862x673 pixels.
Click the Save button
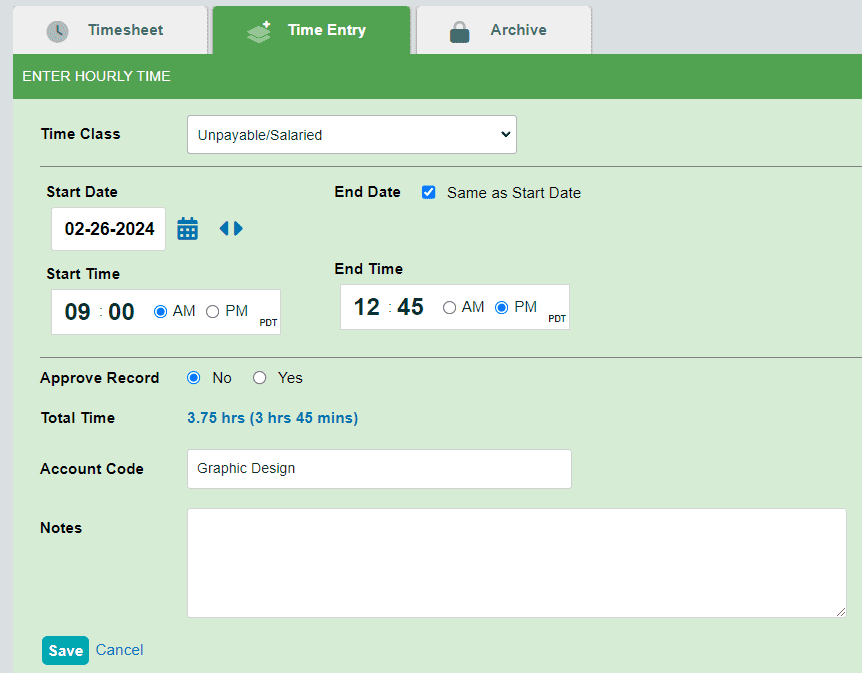(65, 650)
